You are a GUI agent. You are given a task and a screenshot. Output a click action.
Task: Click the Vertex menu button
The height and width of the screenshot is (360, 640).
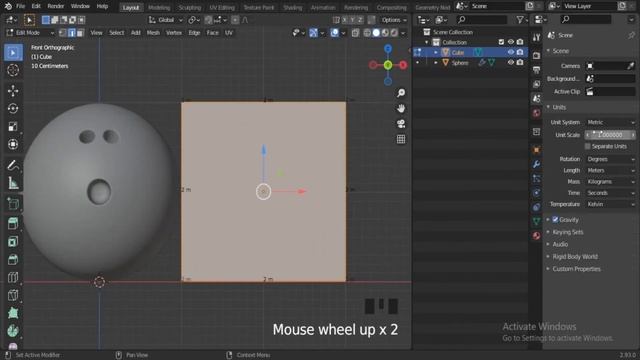pyautogui.click(x=173, y=33)
